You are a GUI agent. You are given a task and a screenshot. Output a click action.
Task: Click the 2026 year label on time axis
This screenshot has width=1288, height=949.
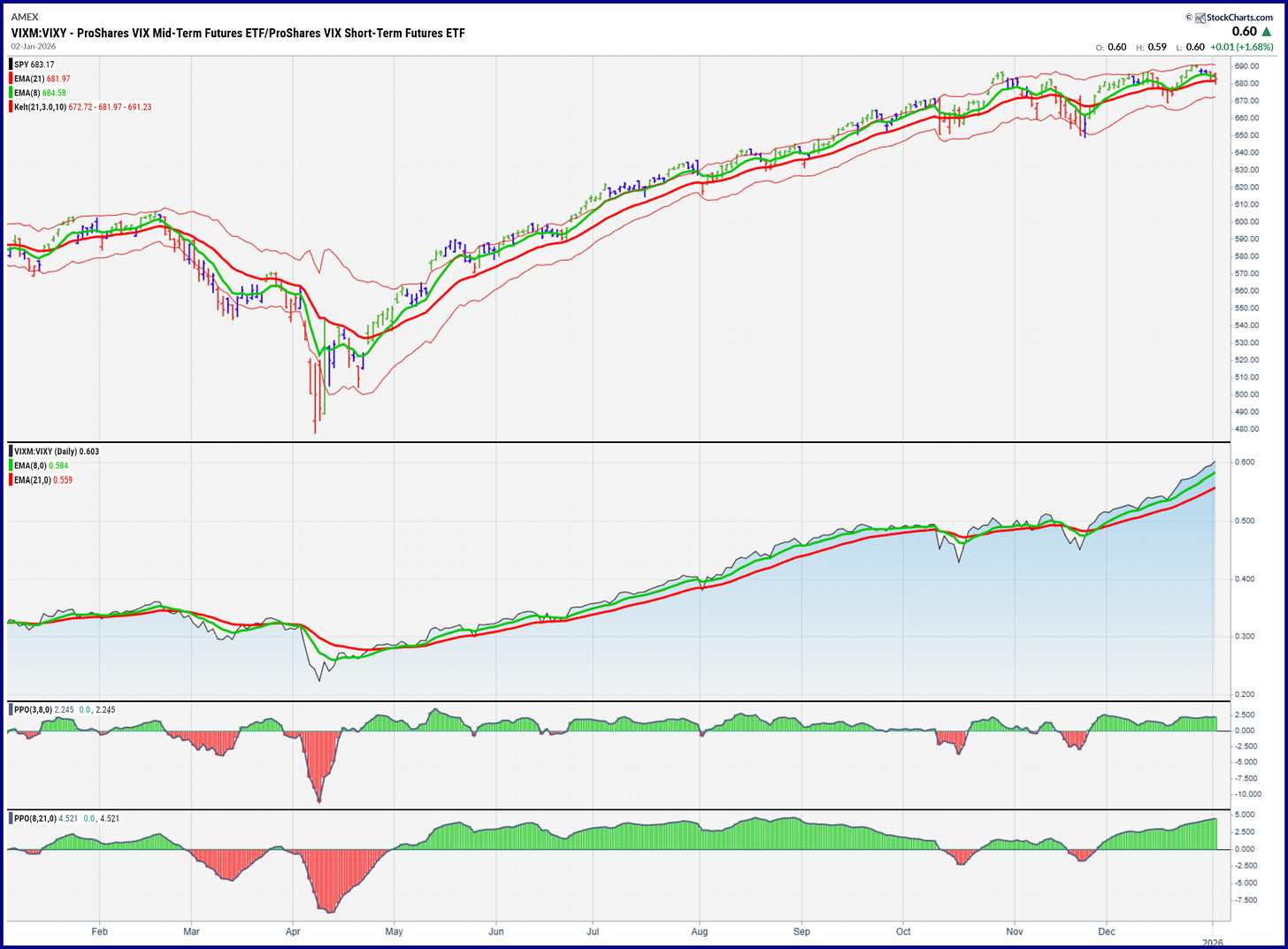click(1213, 943)
